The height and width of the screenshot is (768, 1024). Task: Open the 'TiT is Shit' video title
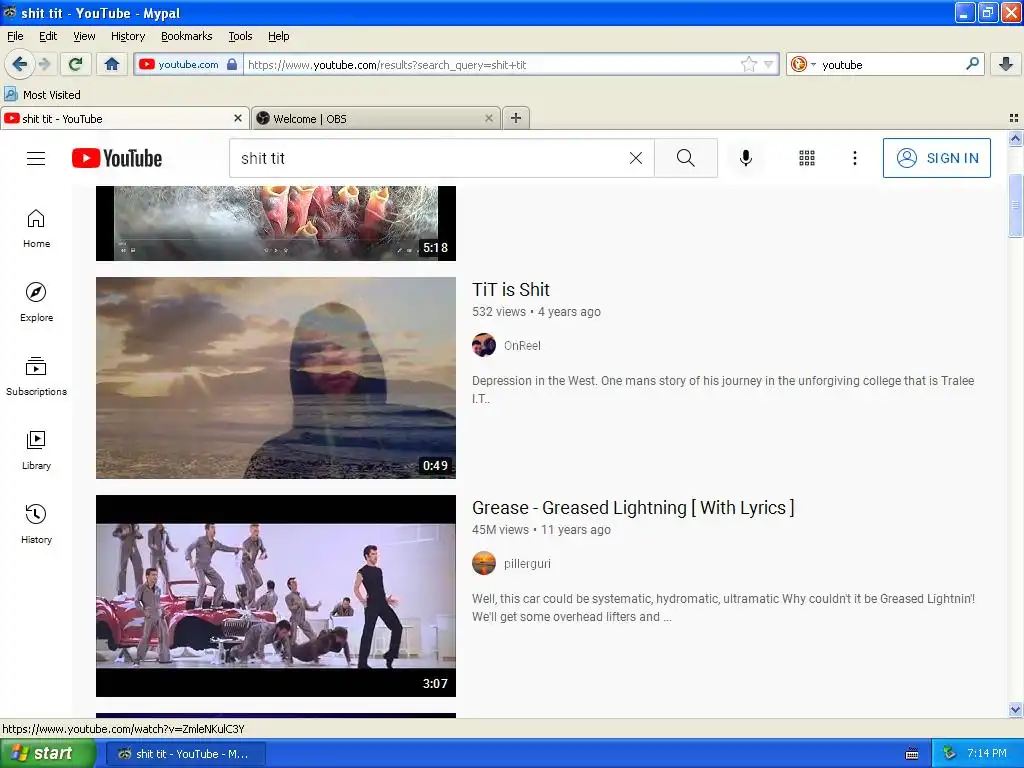pos(511,289)
